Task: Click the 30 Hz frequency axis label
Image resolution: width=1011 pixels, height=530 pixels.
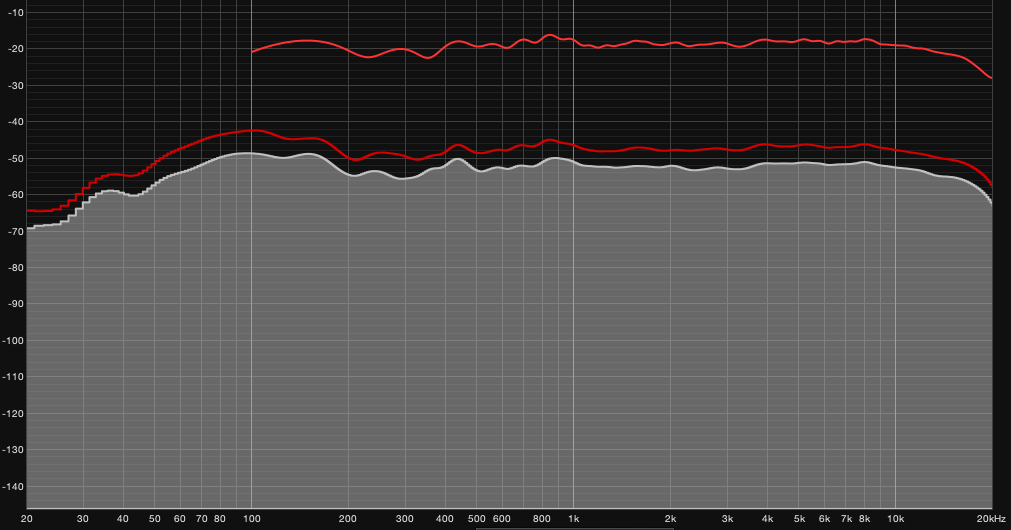Action: [83, 518]
